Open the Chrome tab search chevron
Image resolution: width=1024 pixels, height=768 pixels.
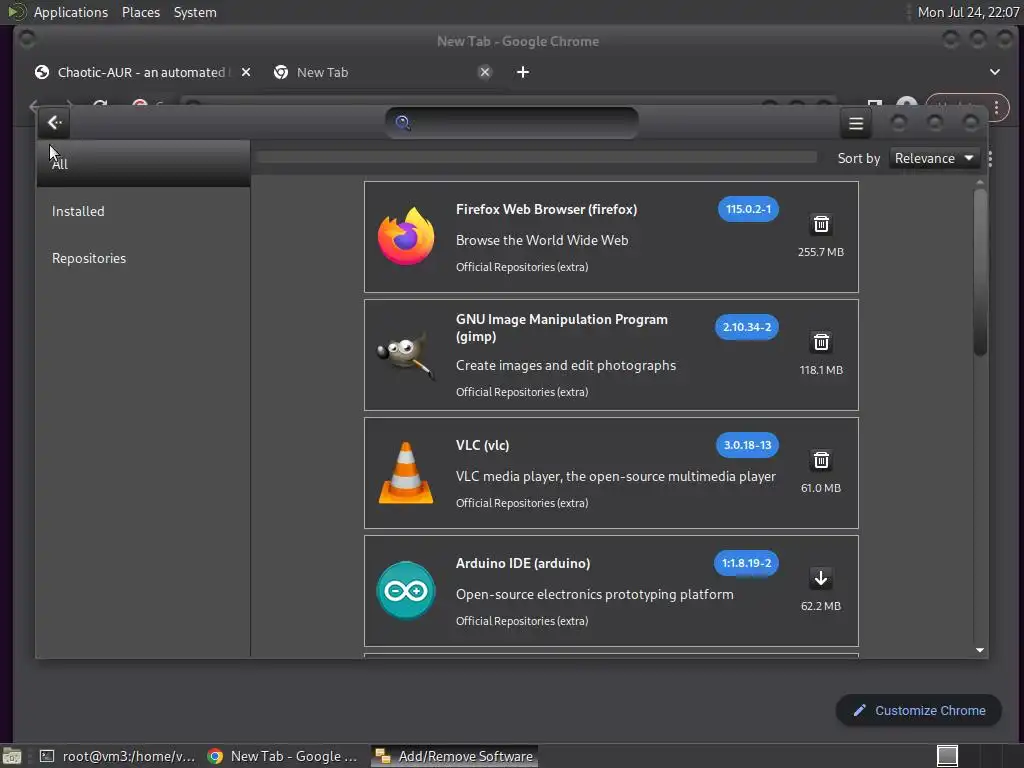coord(995,72)
